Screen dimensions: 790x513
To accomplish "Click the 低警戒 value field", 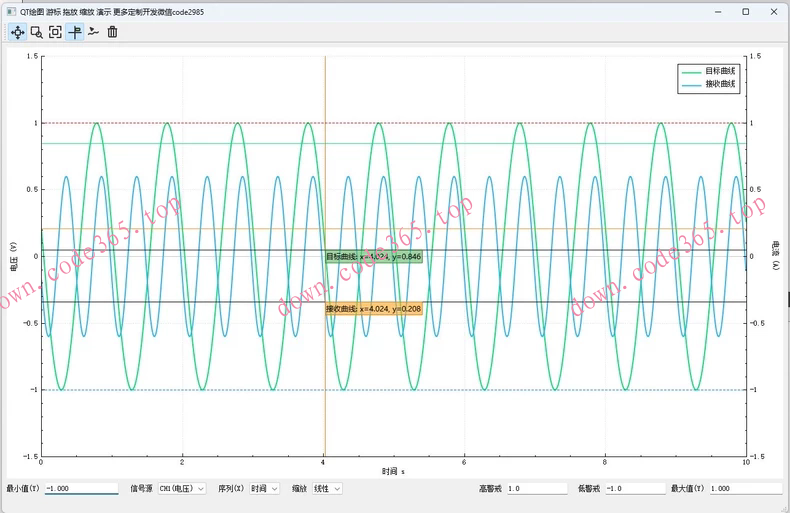I will pos(635,489).
